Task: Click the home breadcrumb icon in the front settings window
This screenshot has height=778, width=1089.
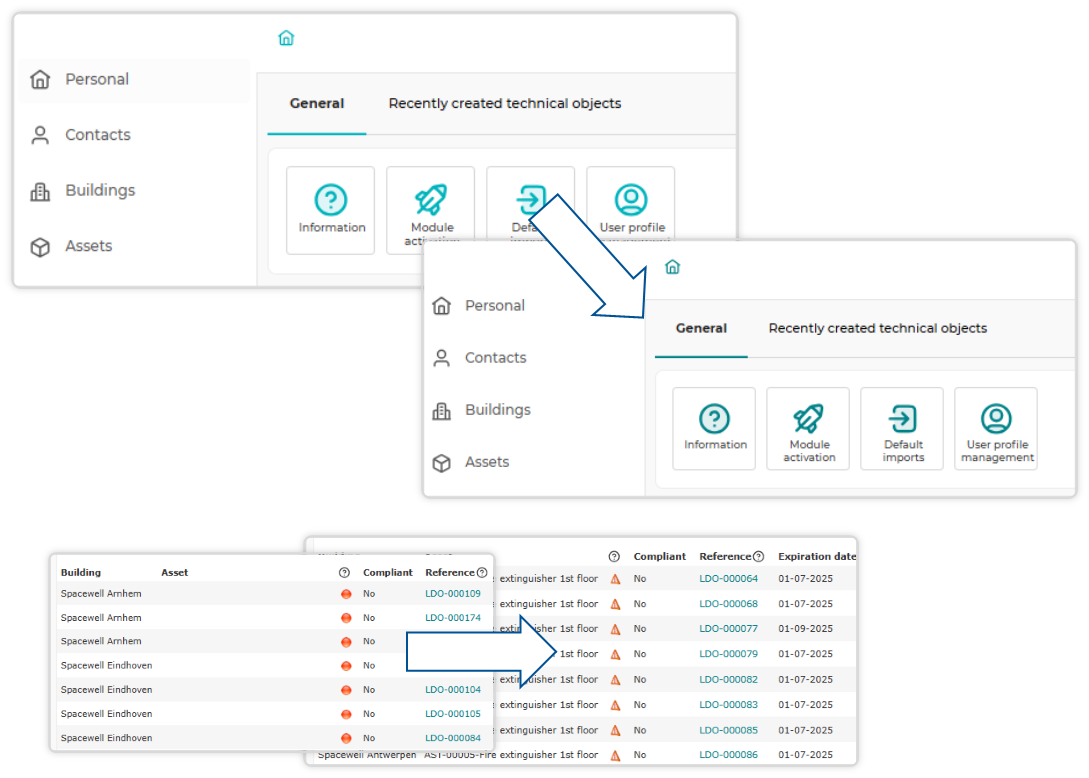Action: (672, 267)
